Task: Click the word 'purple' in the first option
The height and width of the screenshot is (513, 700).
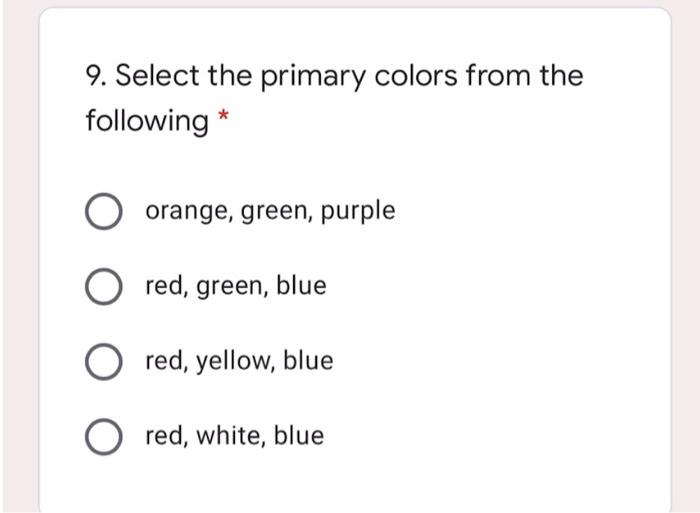Action: [358, 211]
